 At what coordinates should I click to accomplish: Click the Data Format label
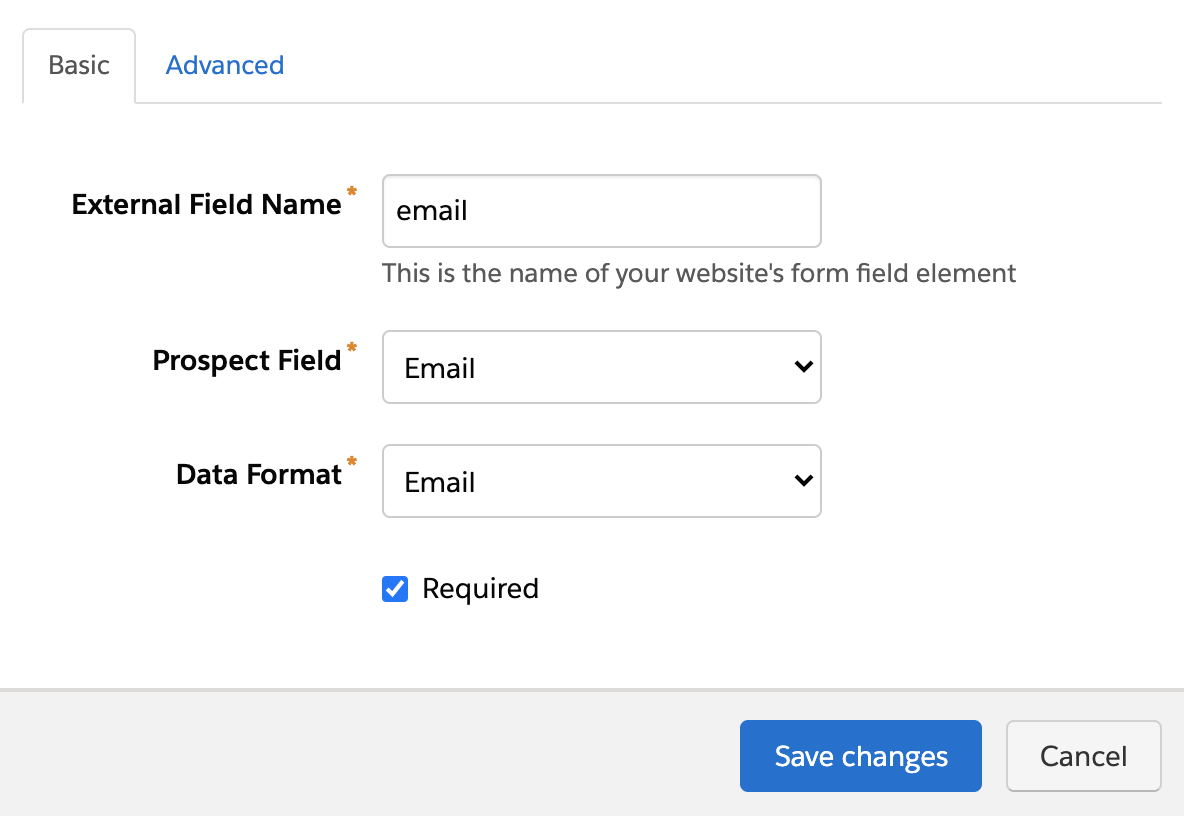(258, 474)
